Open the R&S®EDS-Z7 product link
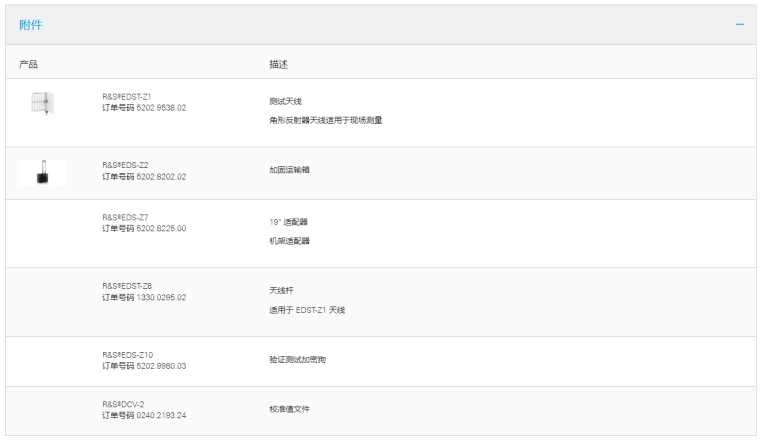This screenshot has width=760, height=440. click(126, 217)
